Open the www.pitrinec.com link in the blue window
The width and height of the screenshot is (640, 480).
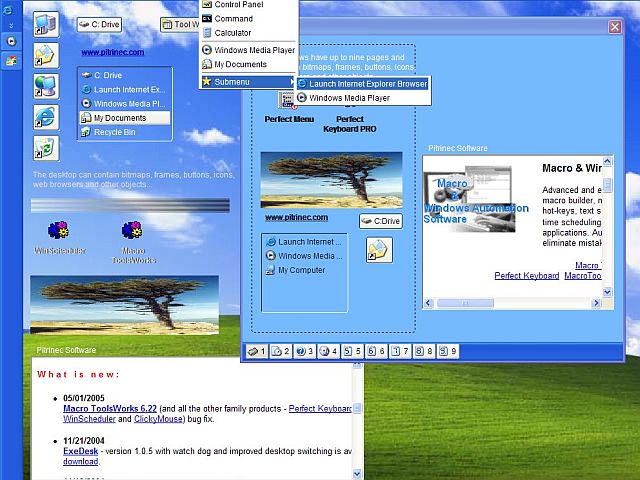click(x=296, y=218)
